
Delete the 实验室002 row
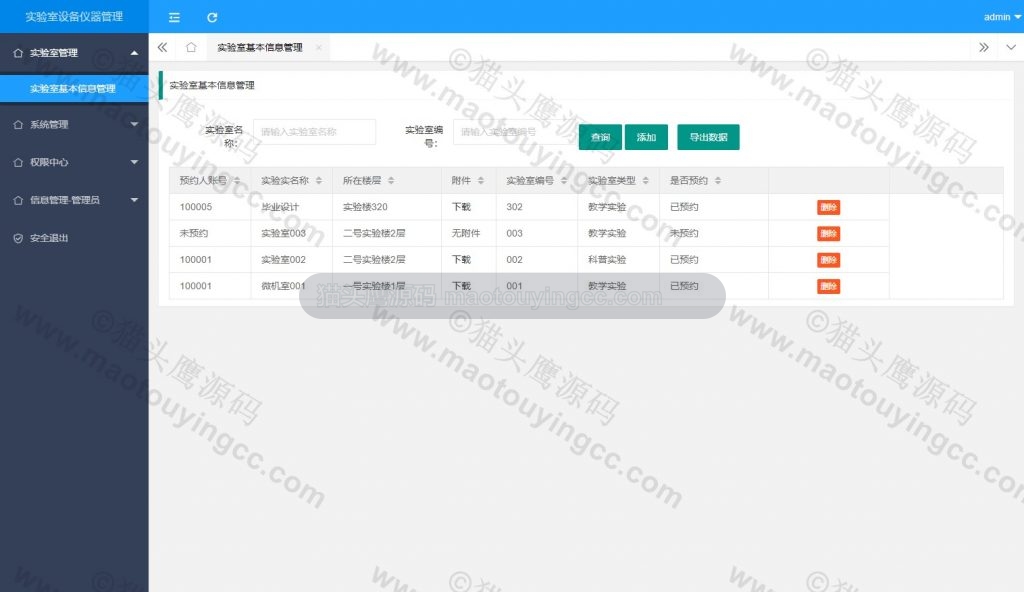(x=828, y=260)
